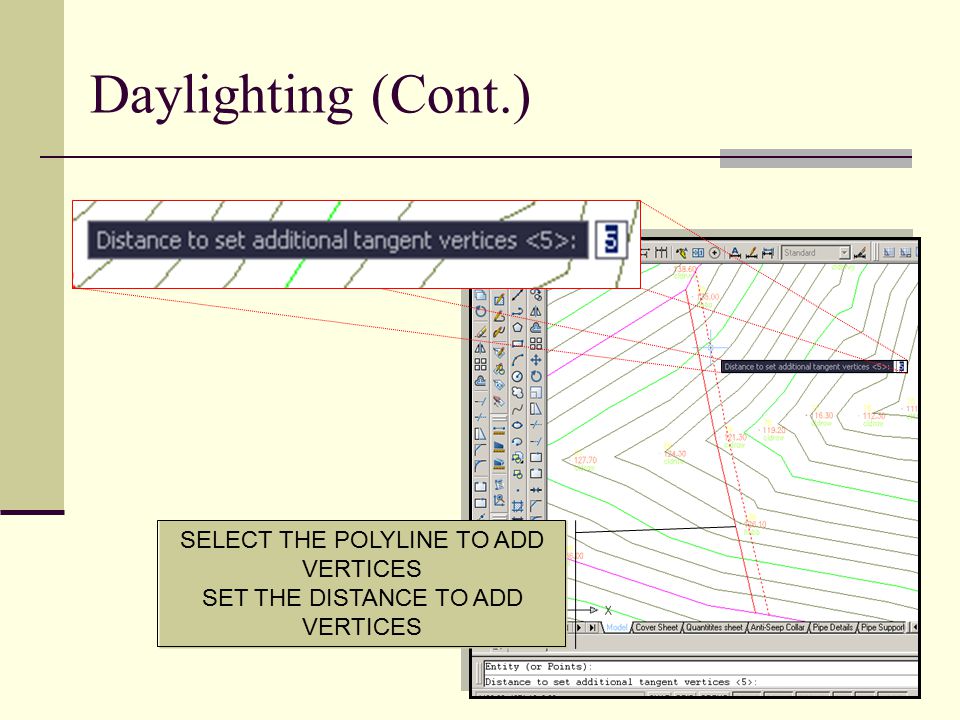This screenshot has height=720, width=960.
Task: Open the Standard dimension style dropdown
Action: tap(816, 252)
